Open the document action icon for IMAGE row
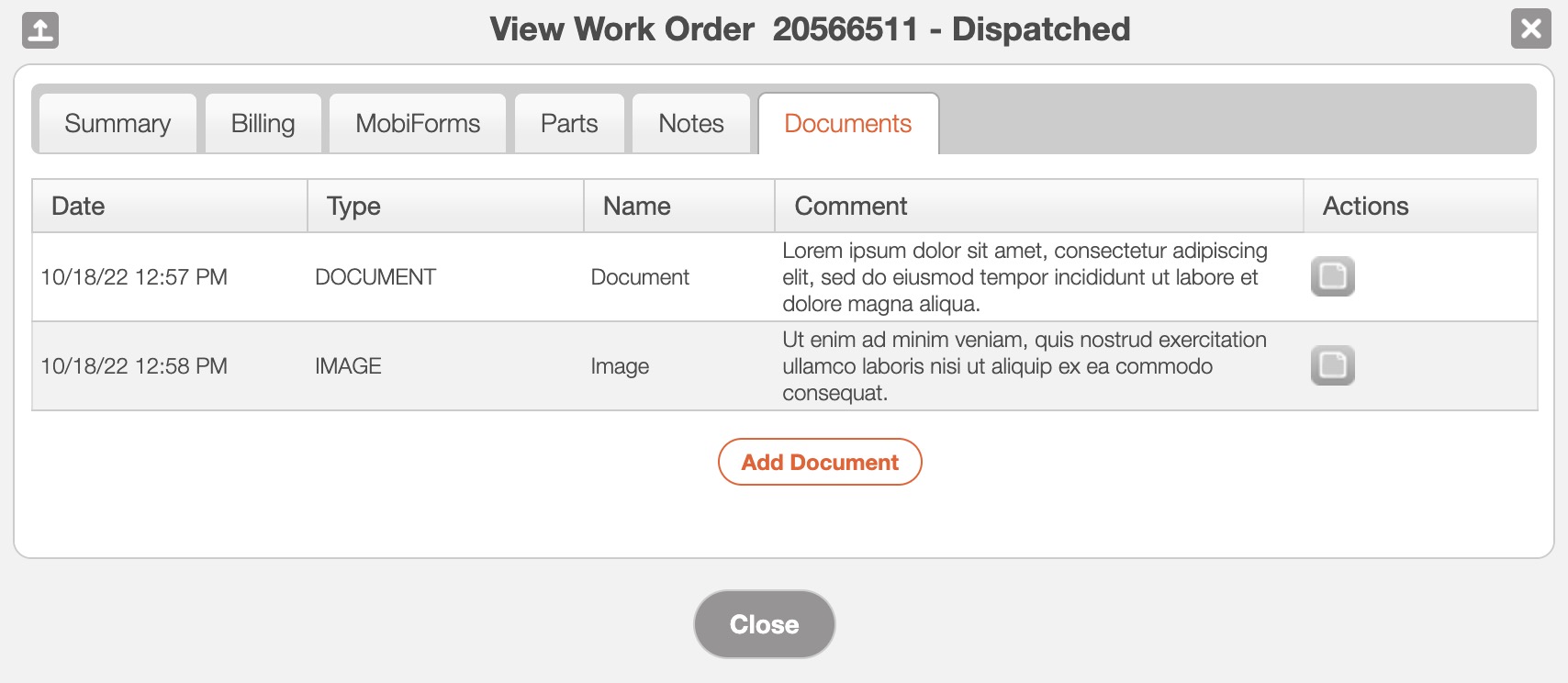 pos(1332,365)
